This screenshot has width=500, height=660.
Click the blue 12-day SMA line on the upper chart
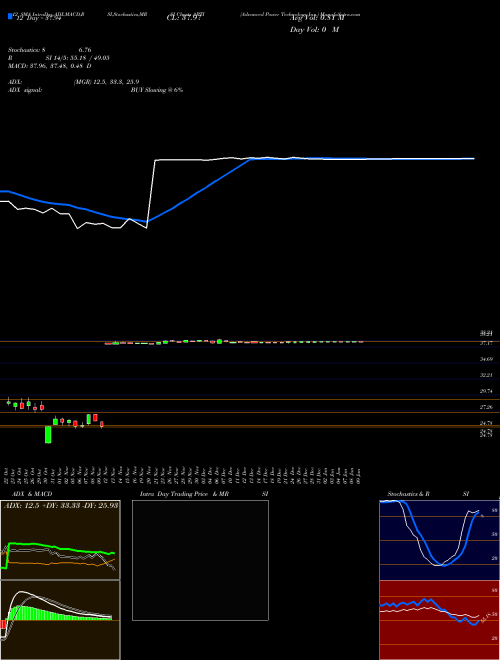tap(198, 193)
